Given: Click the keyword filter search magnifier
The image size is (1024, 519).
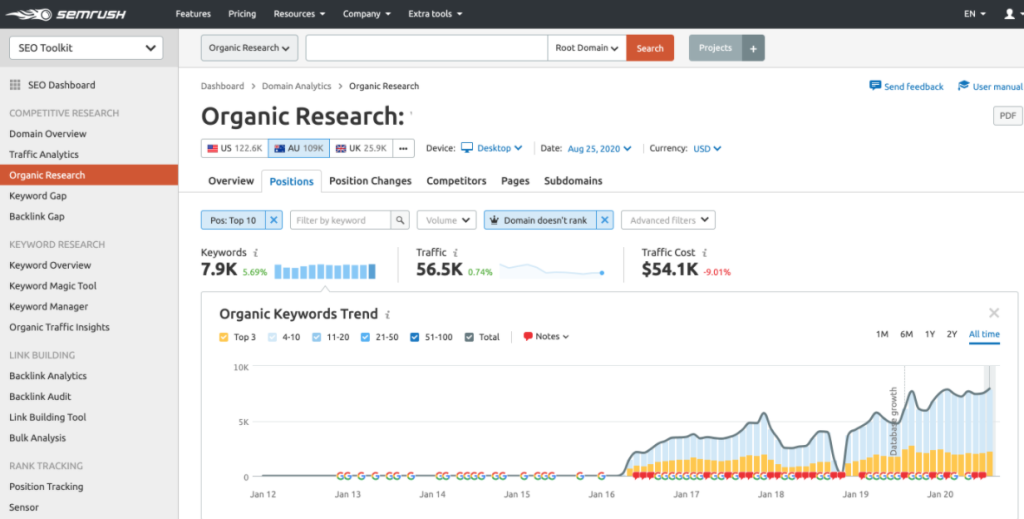Looking at the screenshot, I should tap(400, 221).
